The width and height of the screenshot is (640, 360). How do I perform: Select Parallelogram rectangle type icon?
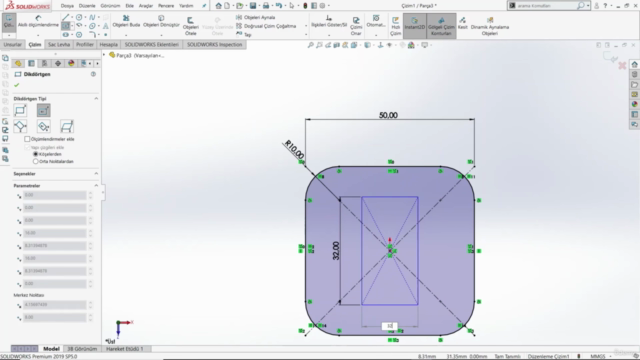point(67,126)
